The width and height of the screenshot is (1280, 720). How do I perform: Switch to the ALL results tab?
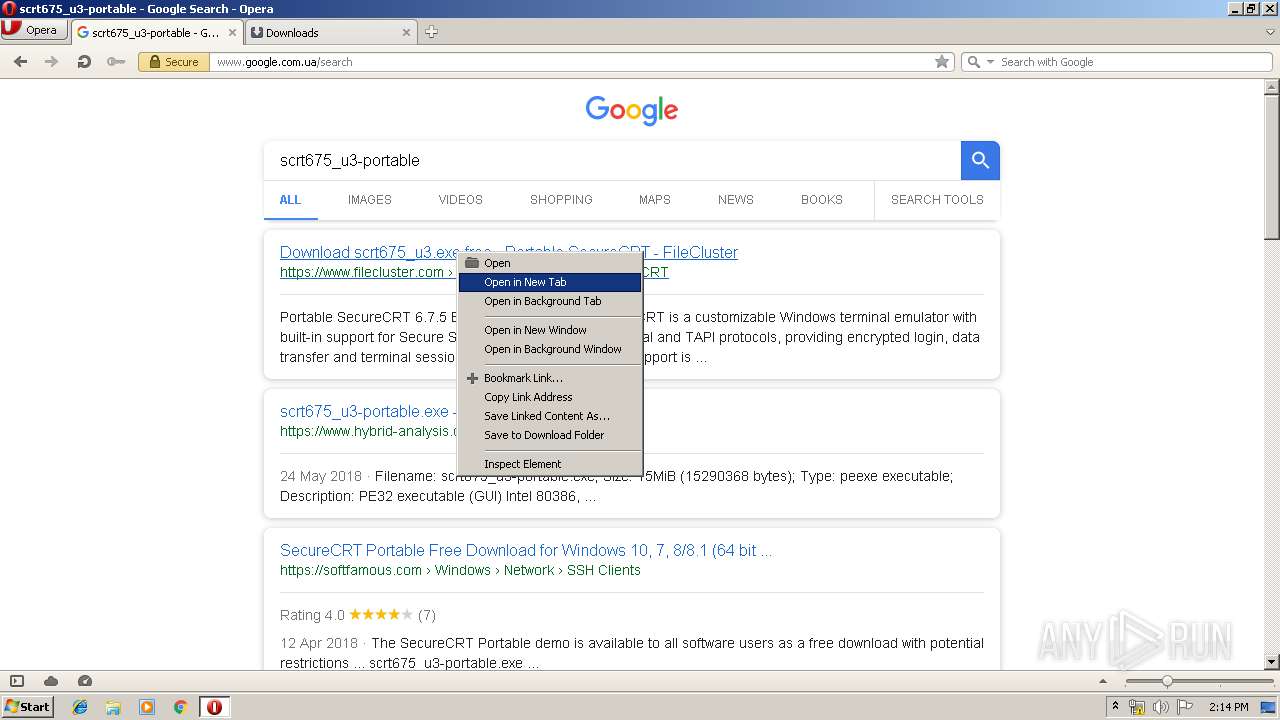(290, 199)
